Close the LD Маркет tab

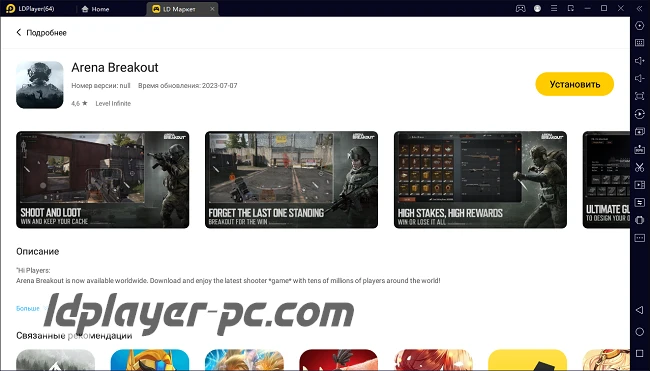212,9
